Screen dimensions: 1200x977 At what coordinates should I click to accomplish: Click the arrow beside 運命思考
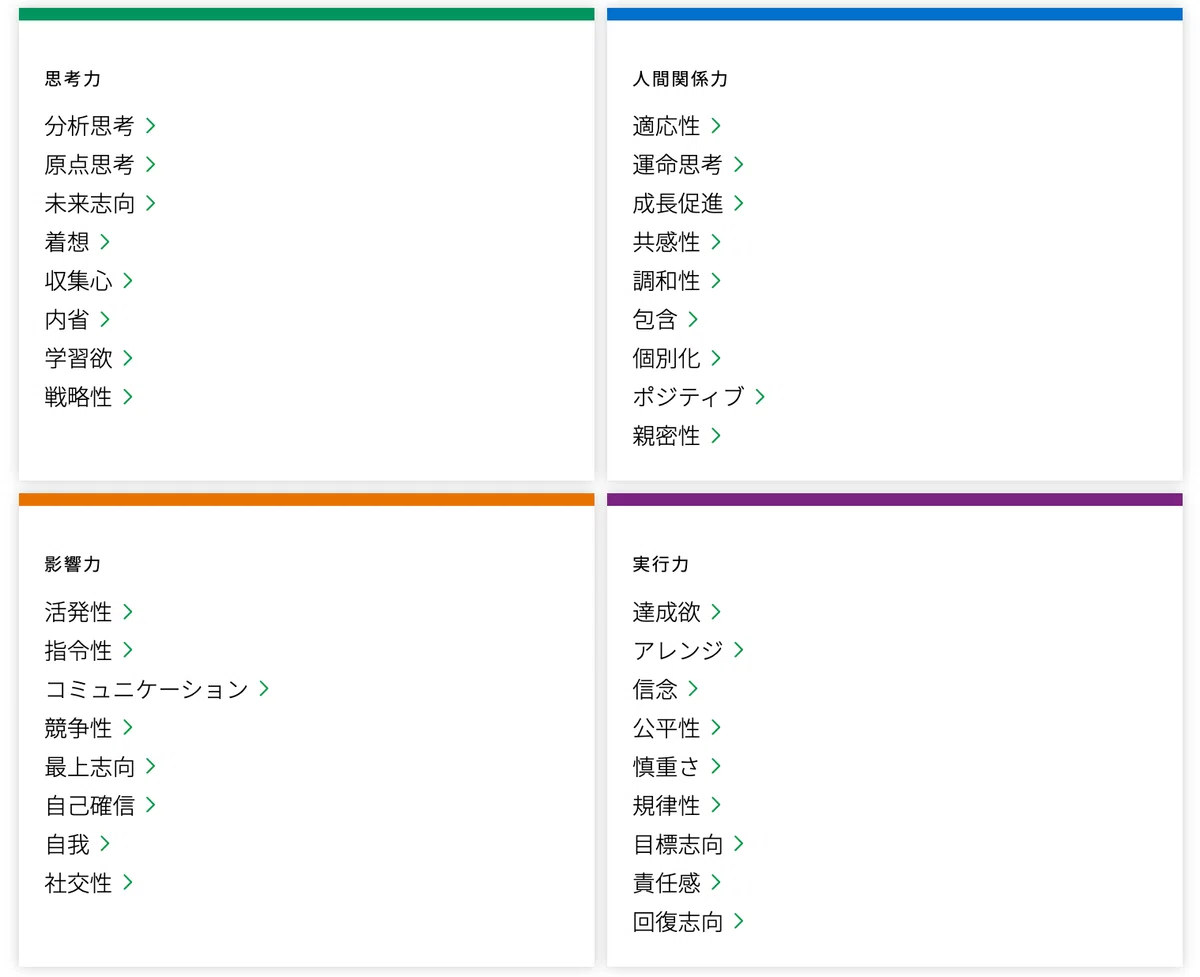pyautogui.click(x=739, y=164)
